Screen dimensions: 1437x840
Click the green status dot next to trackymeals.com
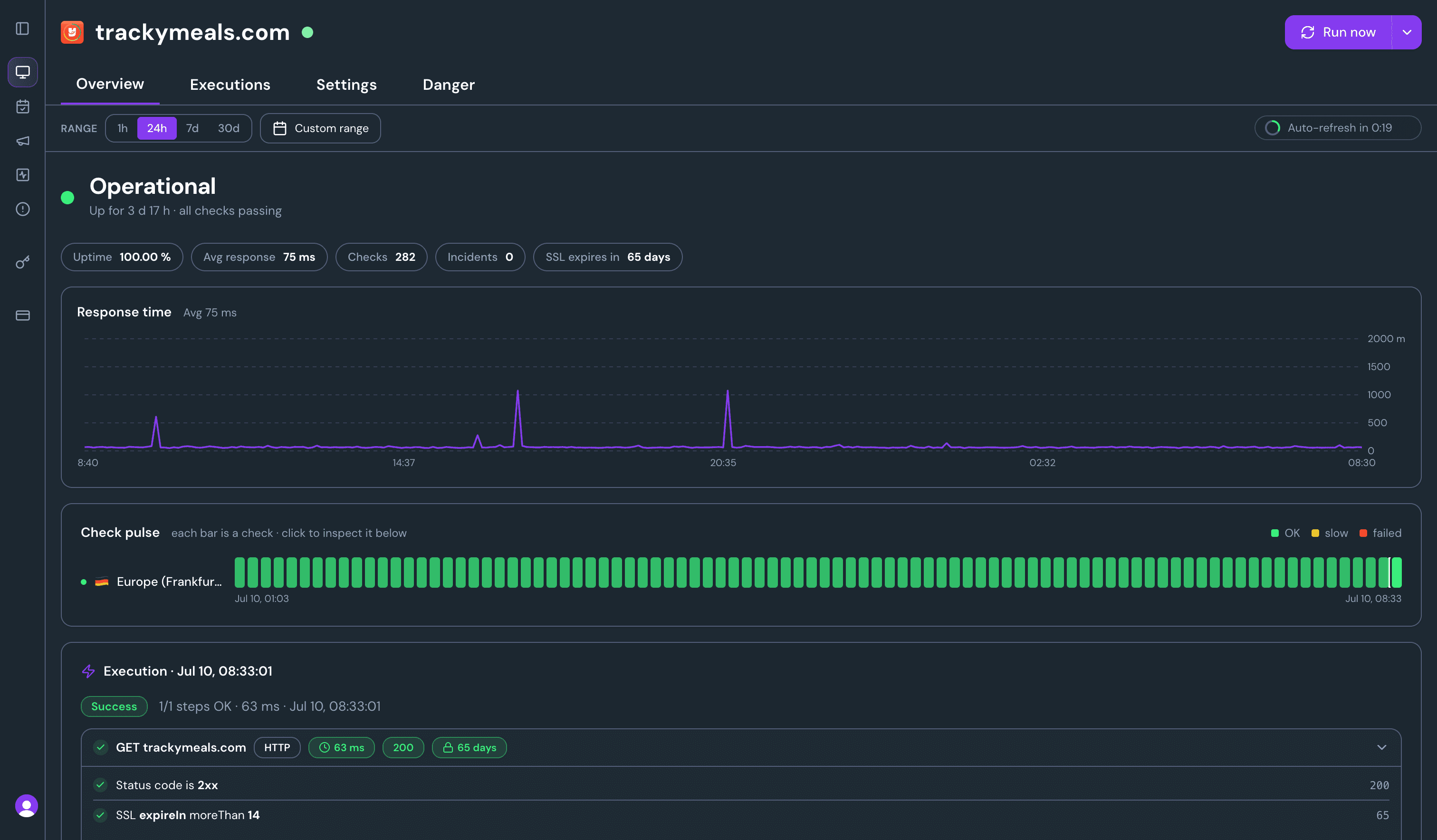tap(307, 32)
